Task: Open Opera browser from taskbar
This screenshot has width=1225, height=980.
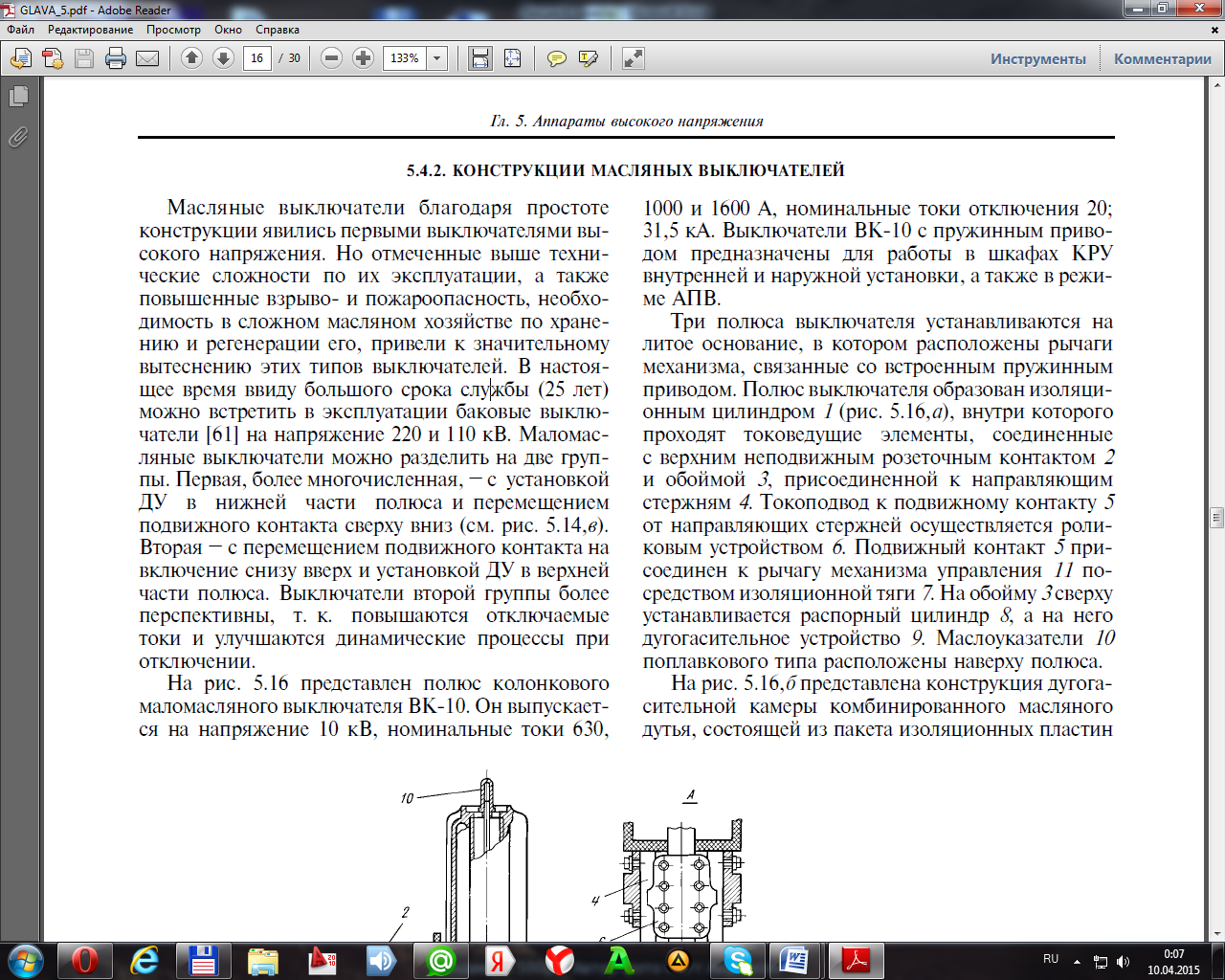Action: tap(84, 961)
